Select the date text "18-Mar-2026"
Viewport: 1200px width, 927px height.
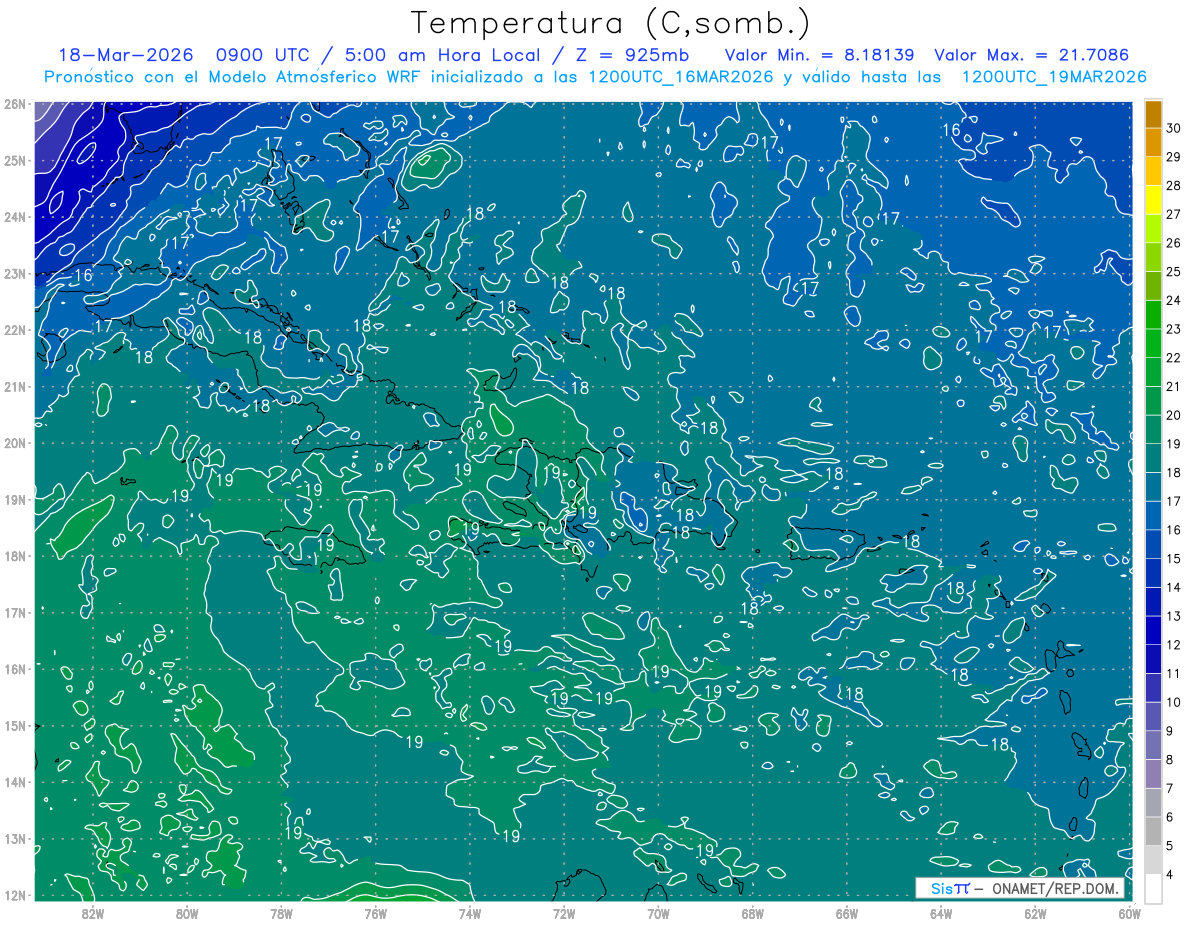[127, 55]
